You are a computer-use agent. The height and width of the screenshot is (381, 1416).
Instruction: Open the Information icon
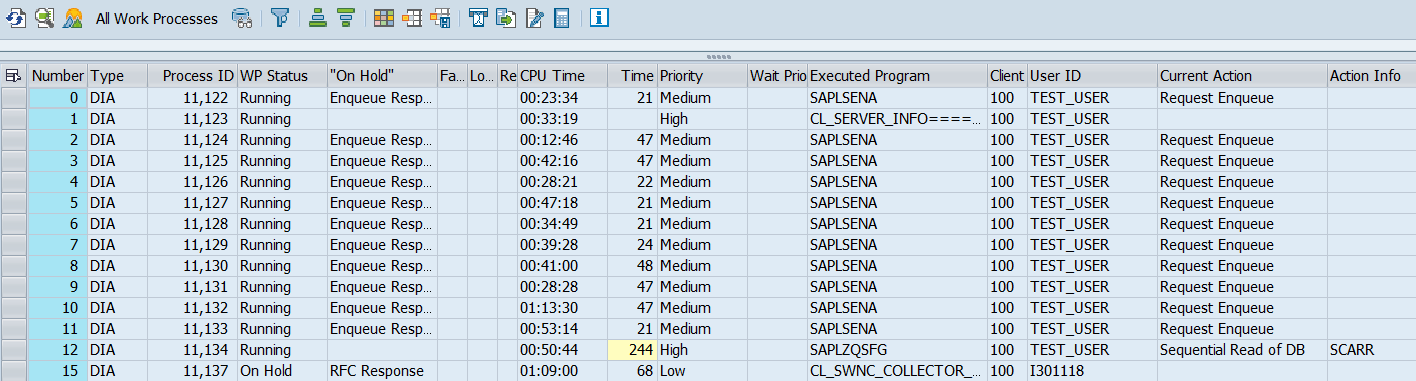tap(599, 18)
